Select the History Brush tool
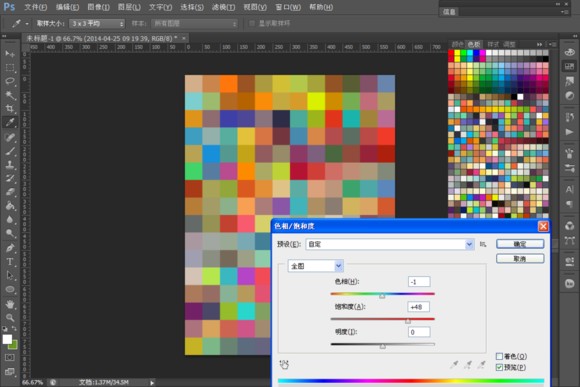 (10, 178)
